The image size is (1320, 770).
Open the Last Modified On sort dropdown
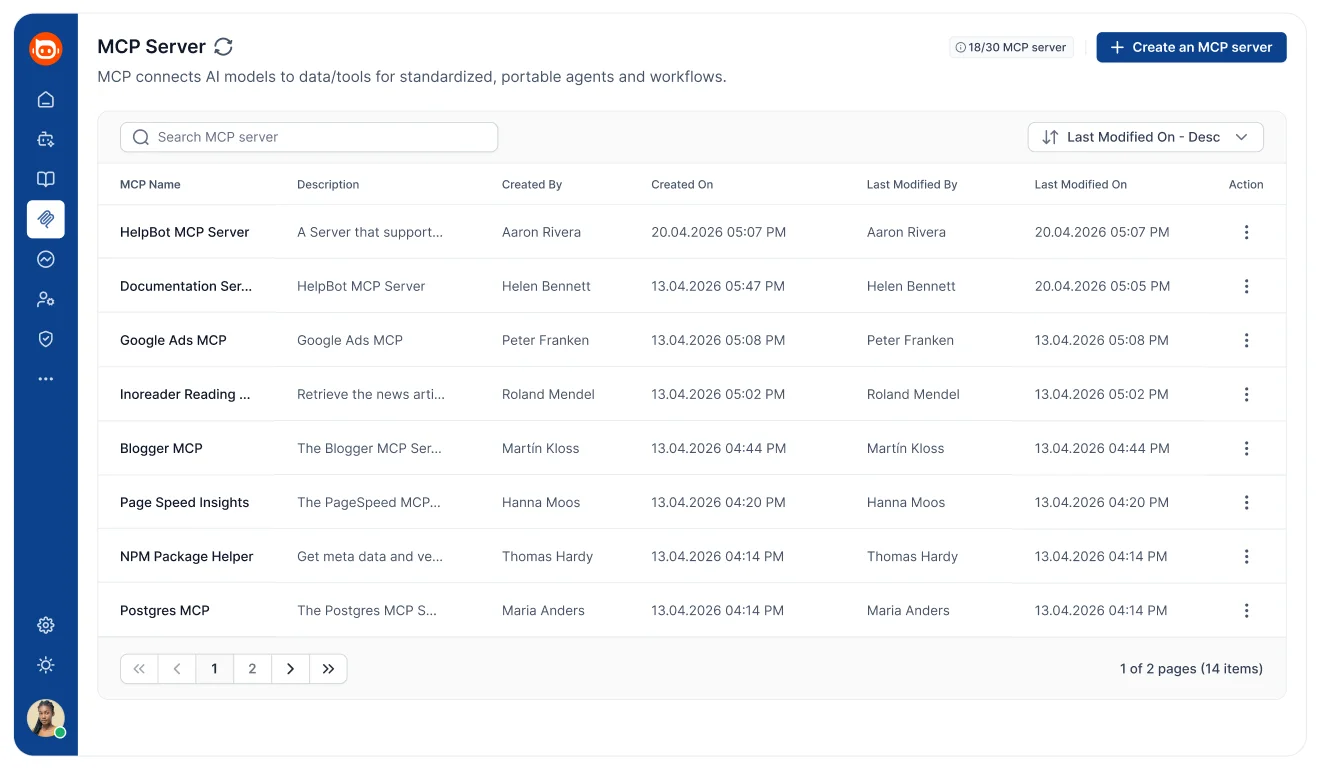(x=1146, y=137)
